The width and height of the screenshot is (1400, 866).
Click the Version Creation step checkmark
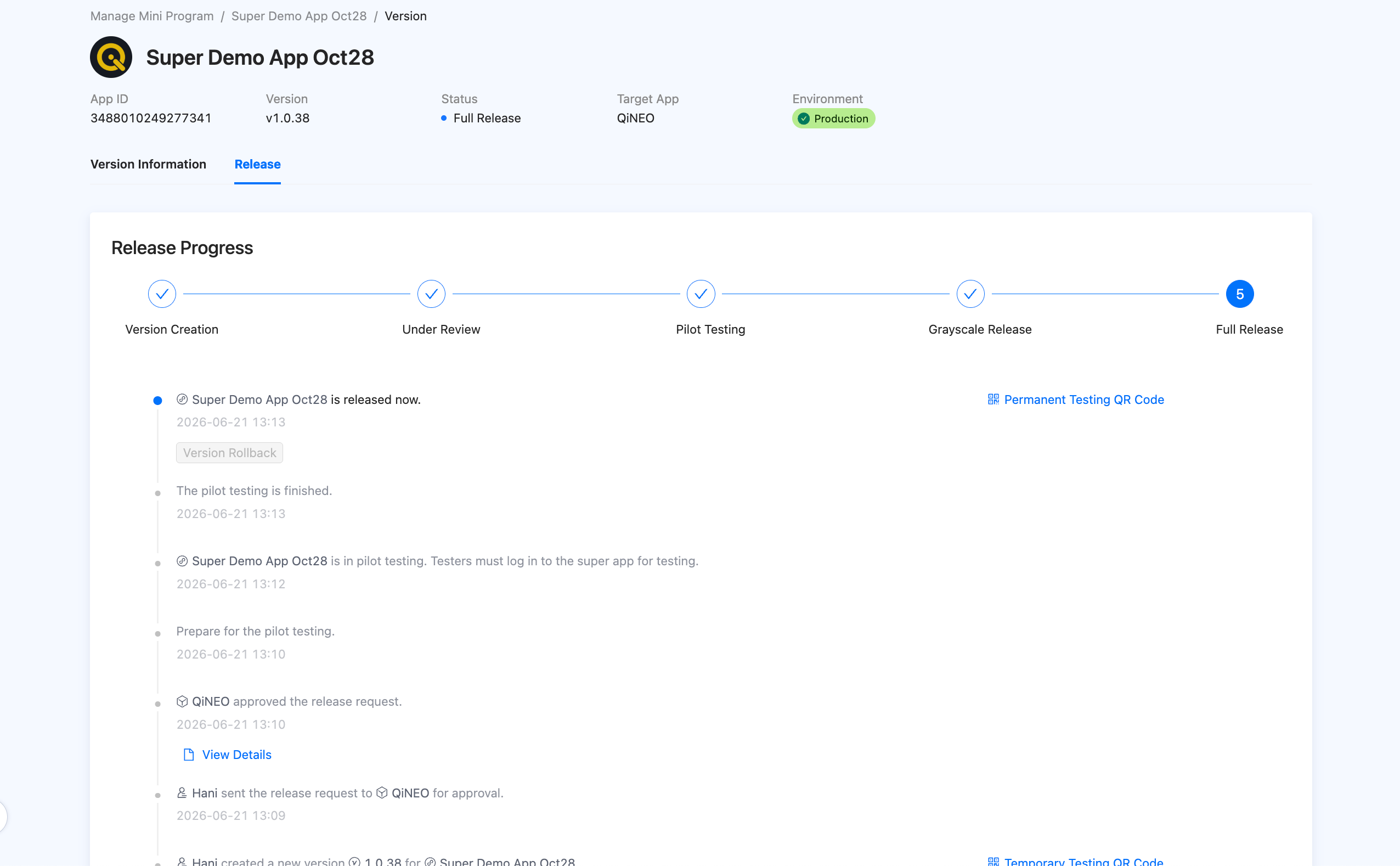[162, 294]
